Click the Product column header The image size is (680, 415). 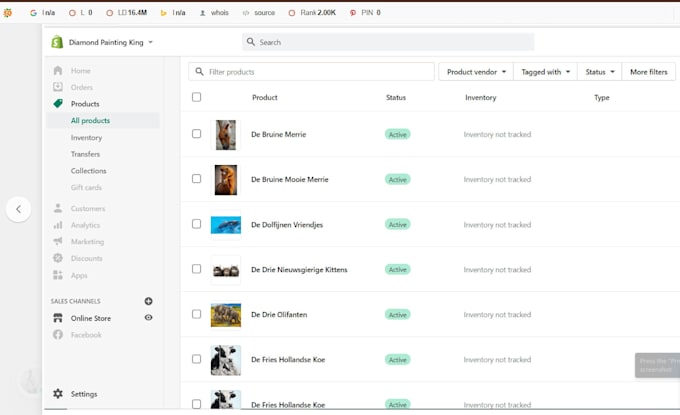coord(265,98)
